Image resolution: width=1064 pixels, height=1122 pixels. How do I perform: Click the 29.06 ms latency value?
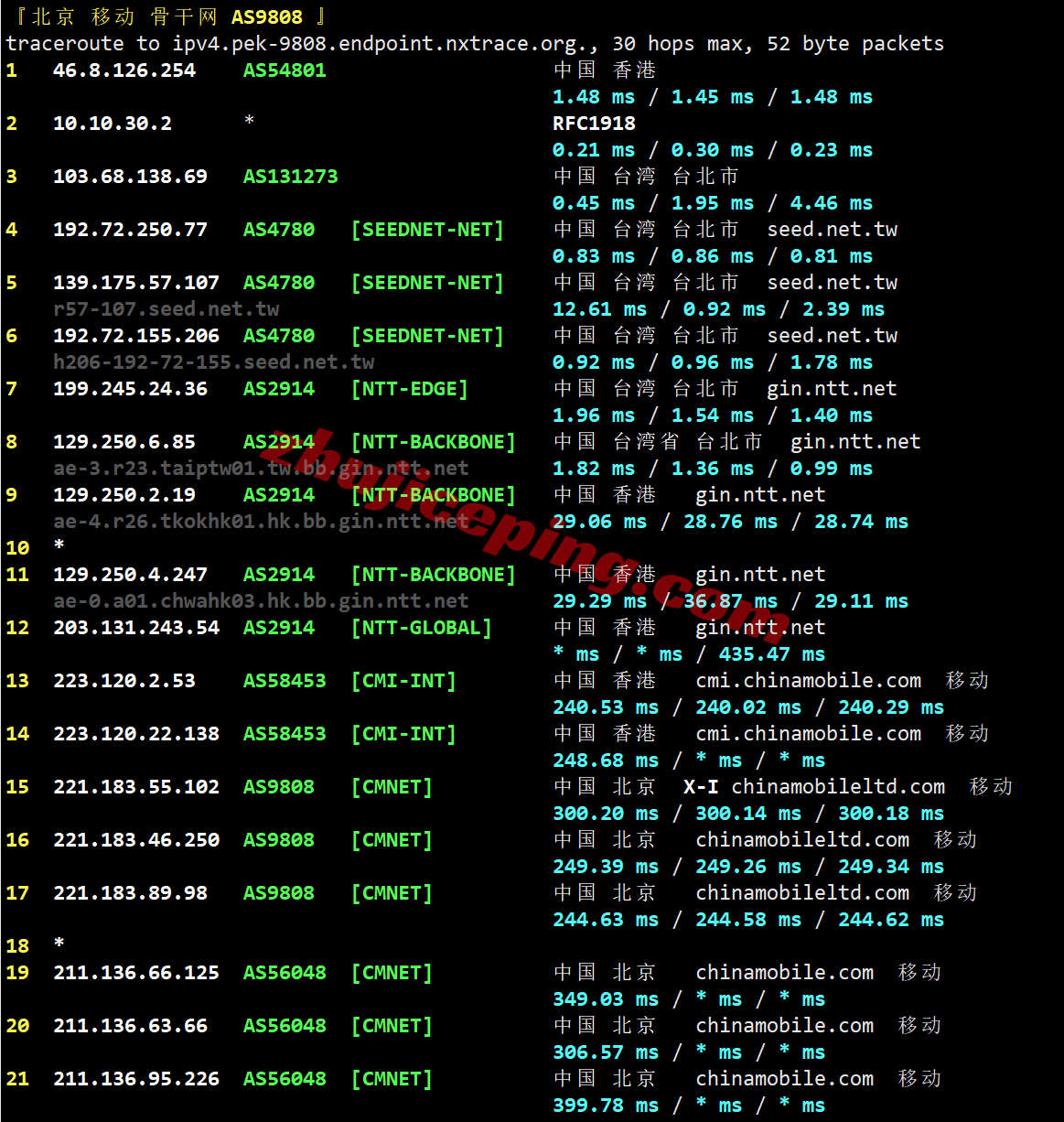click(x=599, y=522)
